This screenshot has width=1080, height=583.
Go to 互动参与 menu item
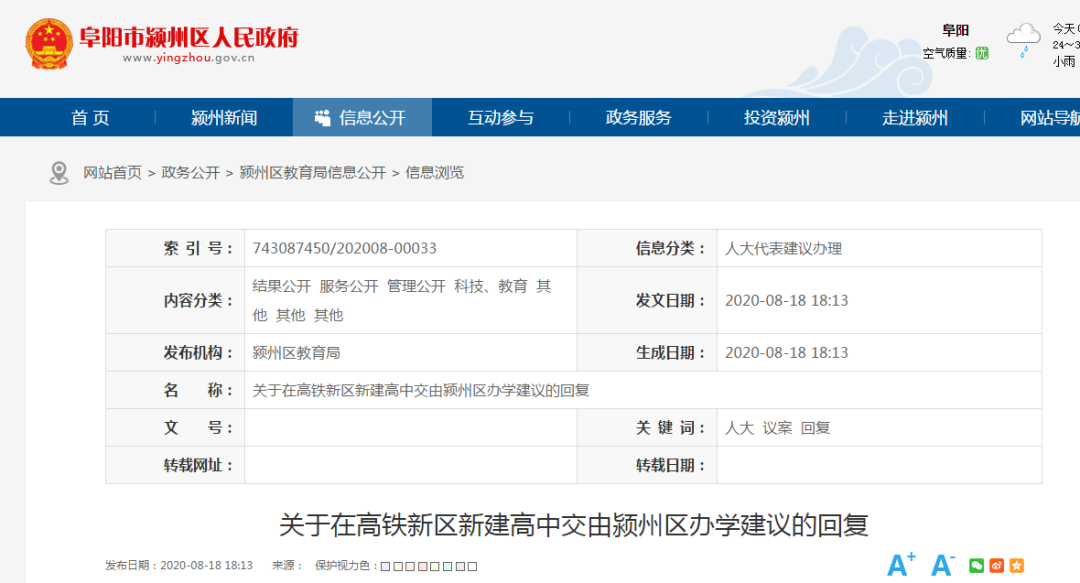(500, 118)
